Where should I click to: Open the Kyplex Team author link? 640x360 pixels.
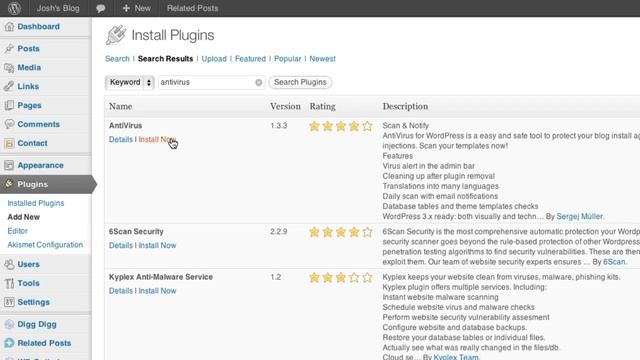tap(456, 357)
